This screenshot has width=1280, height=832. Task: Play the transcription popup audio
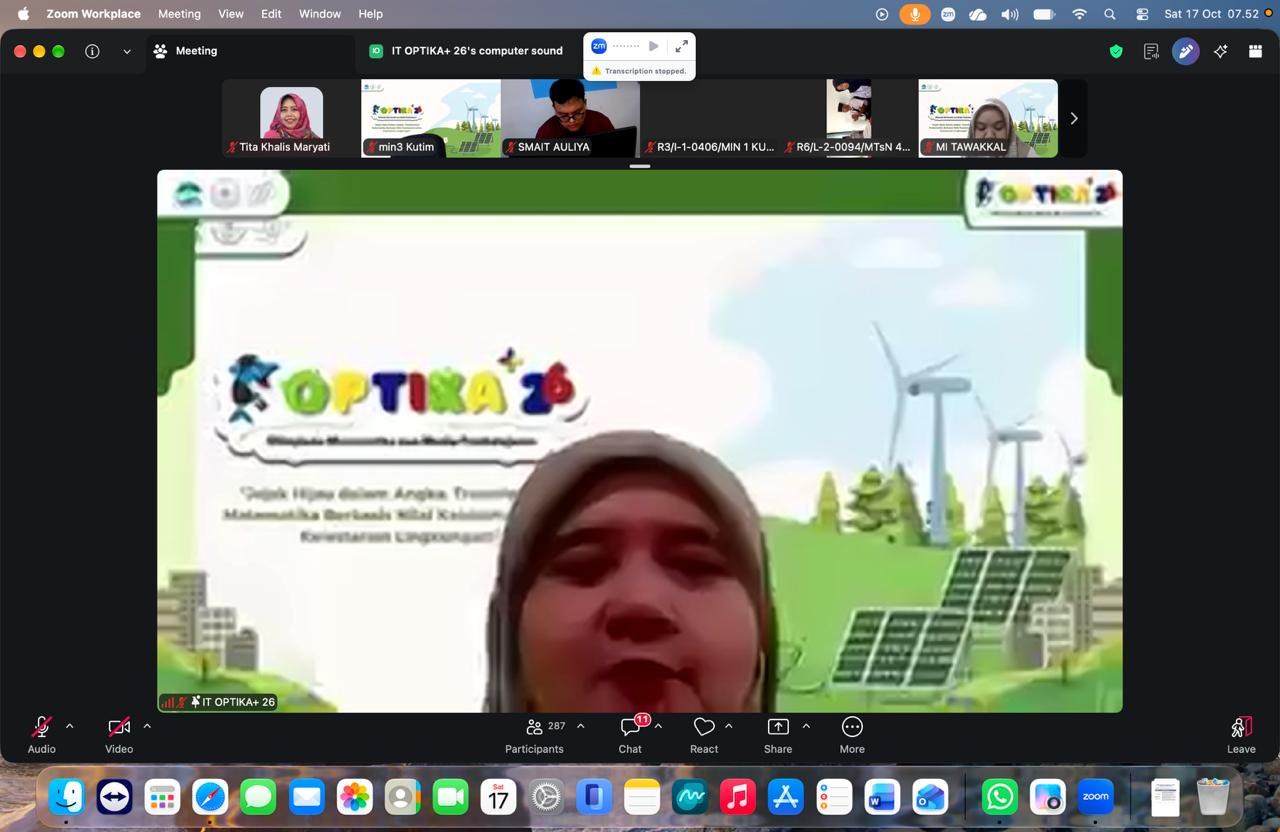click(x=653, y=46)
